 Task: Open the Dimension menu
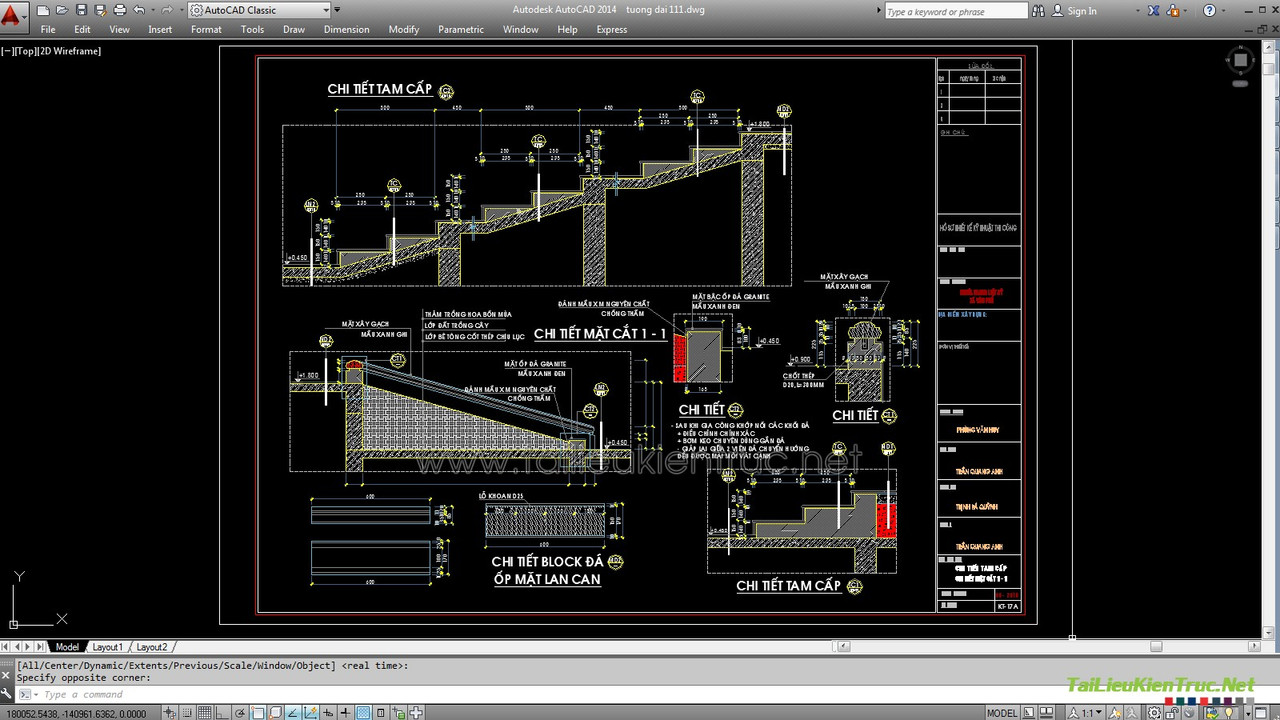click(346, 30)
